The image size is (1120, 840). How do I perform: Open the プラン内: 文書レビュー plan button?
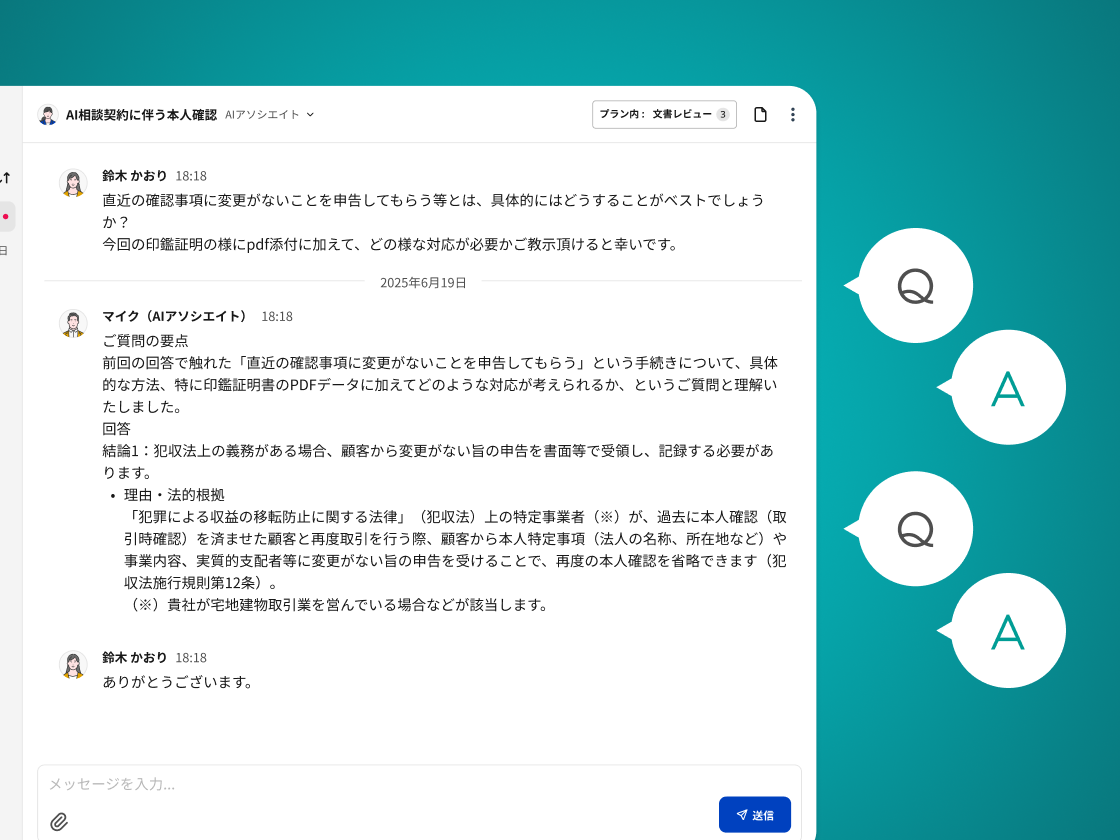pyautogui.click(x=664, y=115)
